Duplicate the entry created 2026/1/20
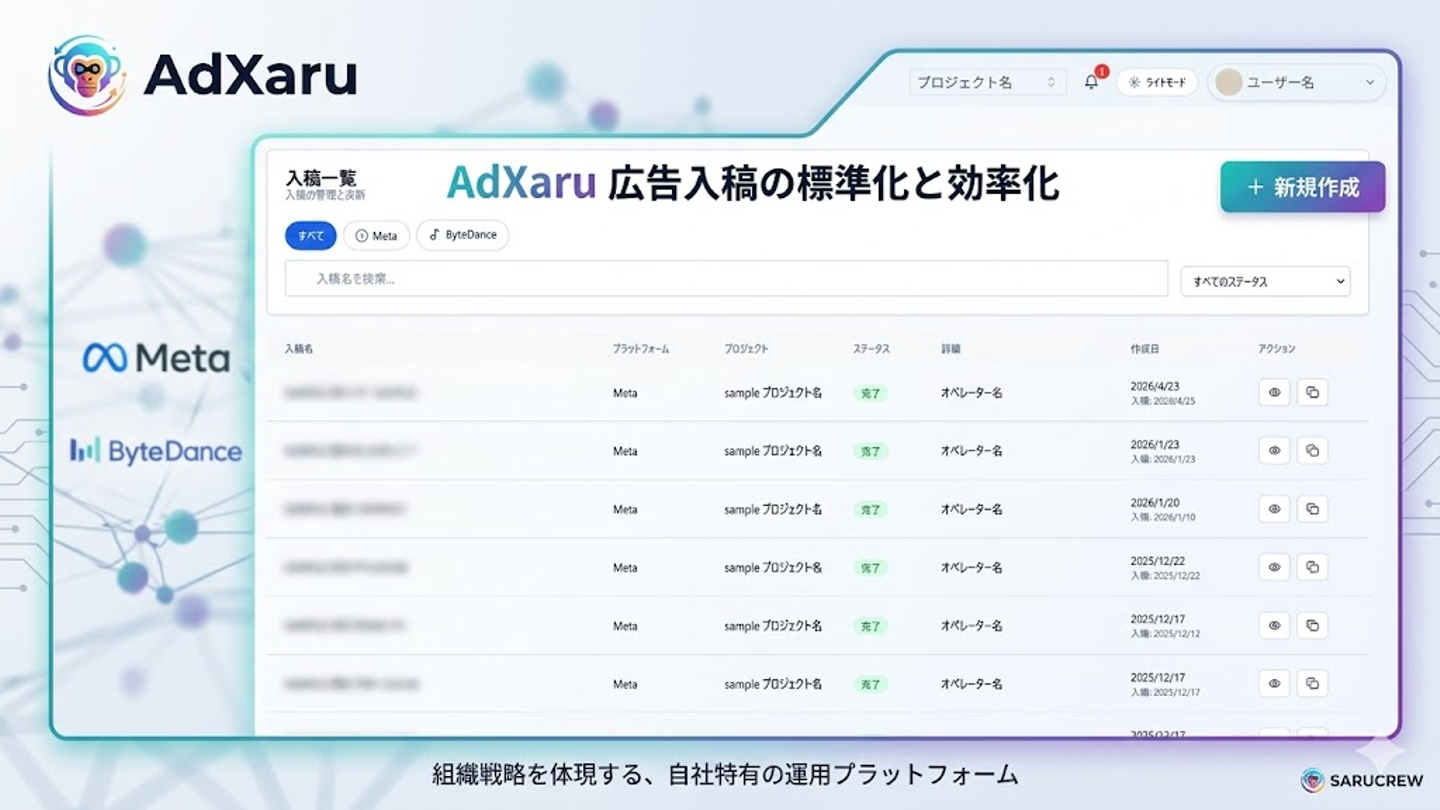This screenshot has width=1440, height=810. [1312, 509]
